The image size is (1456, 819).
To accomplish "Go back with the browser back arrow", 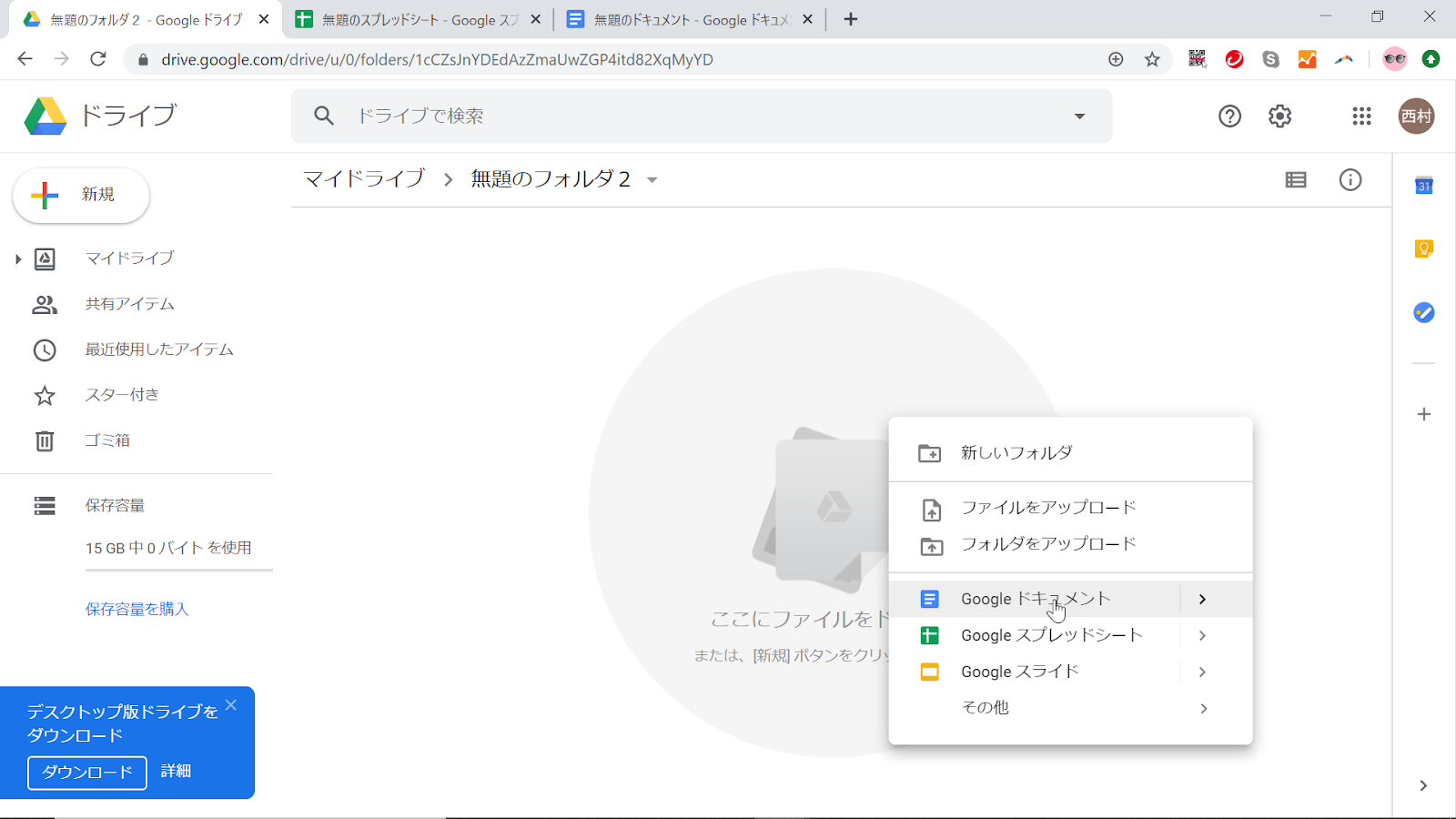I will click(x=25, y=59).
